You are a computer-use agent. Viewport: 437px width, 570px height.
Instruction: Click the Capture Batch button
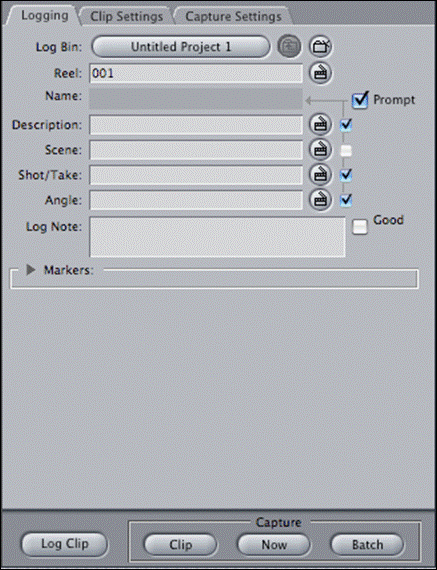click(367, 545)
